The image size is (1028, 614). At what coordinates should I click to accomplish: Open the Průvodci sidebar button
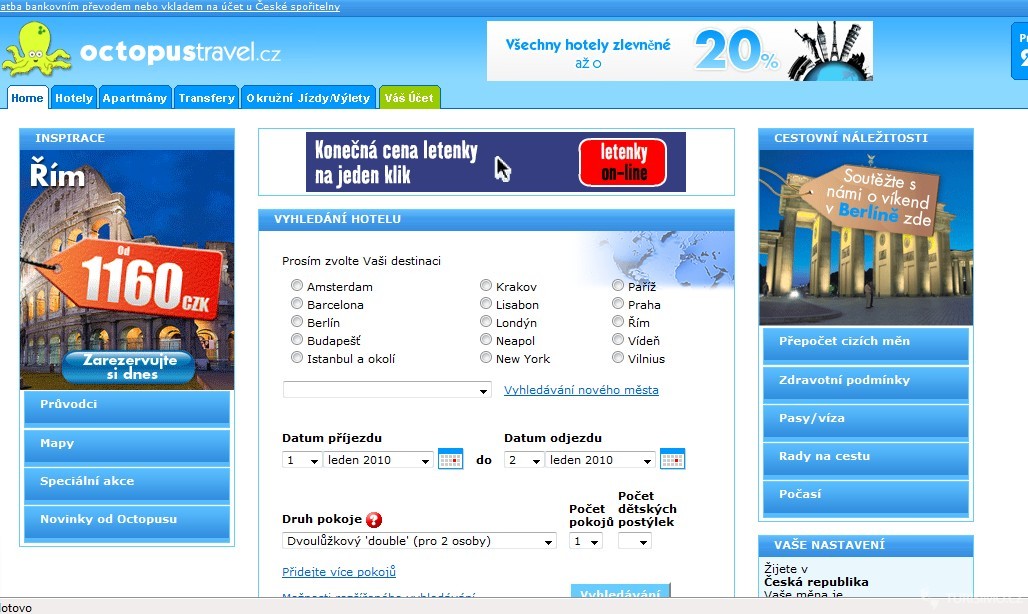[127, 409]
